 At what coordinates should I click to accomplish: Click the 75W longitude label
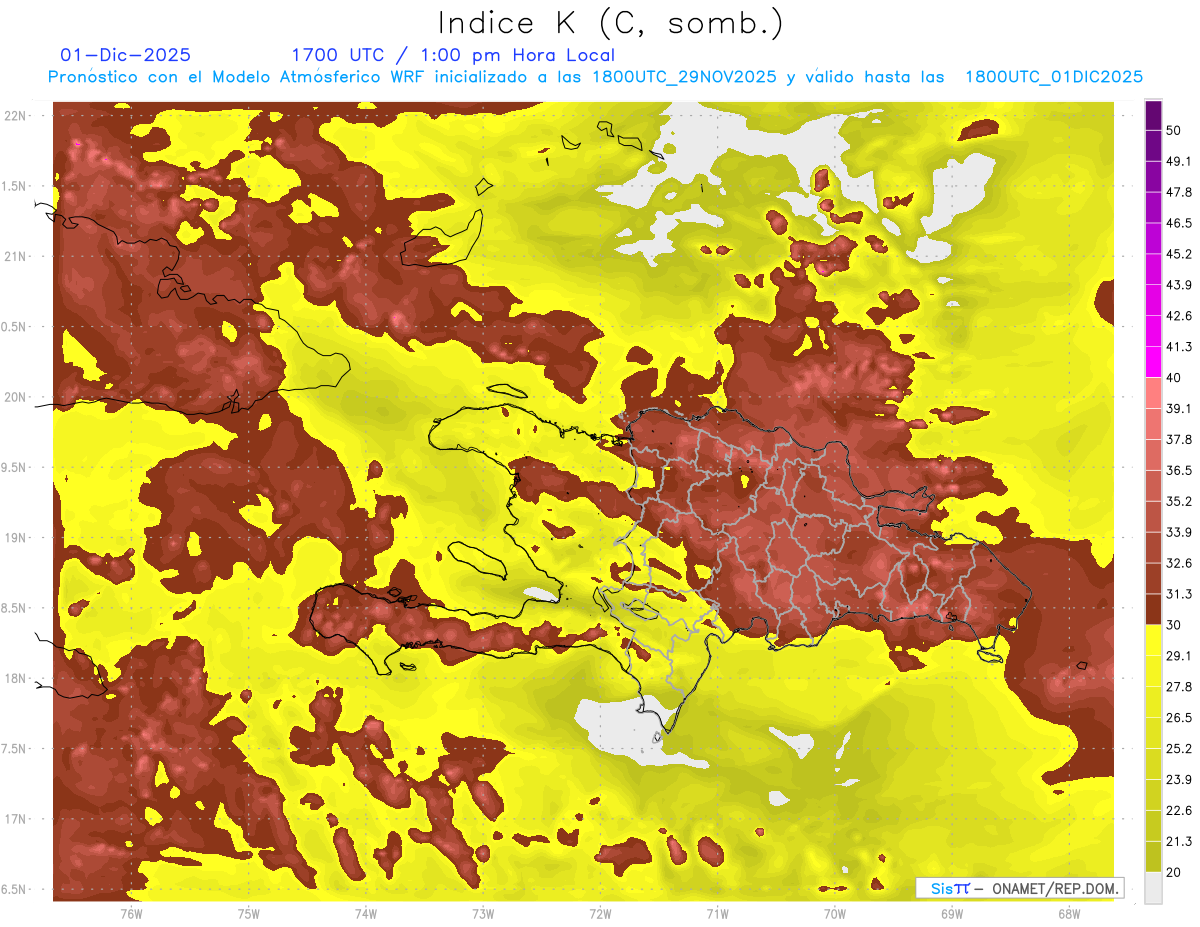pos(248,914)
